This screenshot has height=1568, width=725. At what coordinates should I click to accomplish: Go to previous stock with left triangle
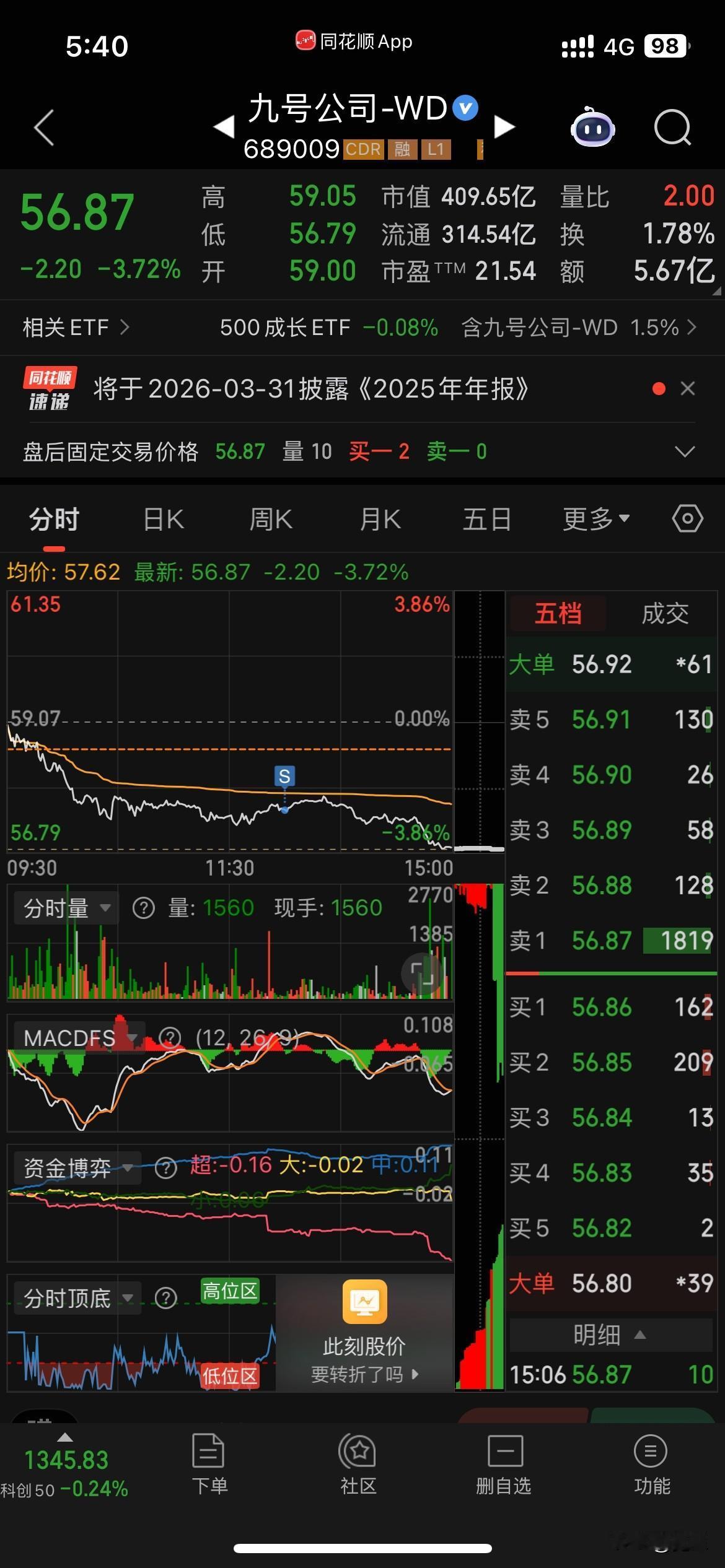click(224, 126)
